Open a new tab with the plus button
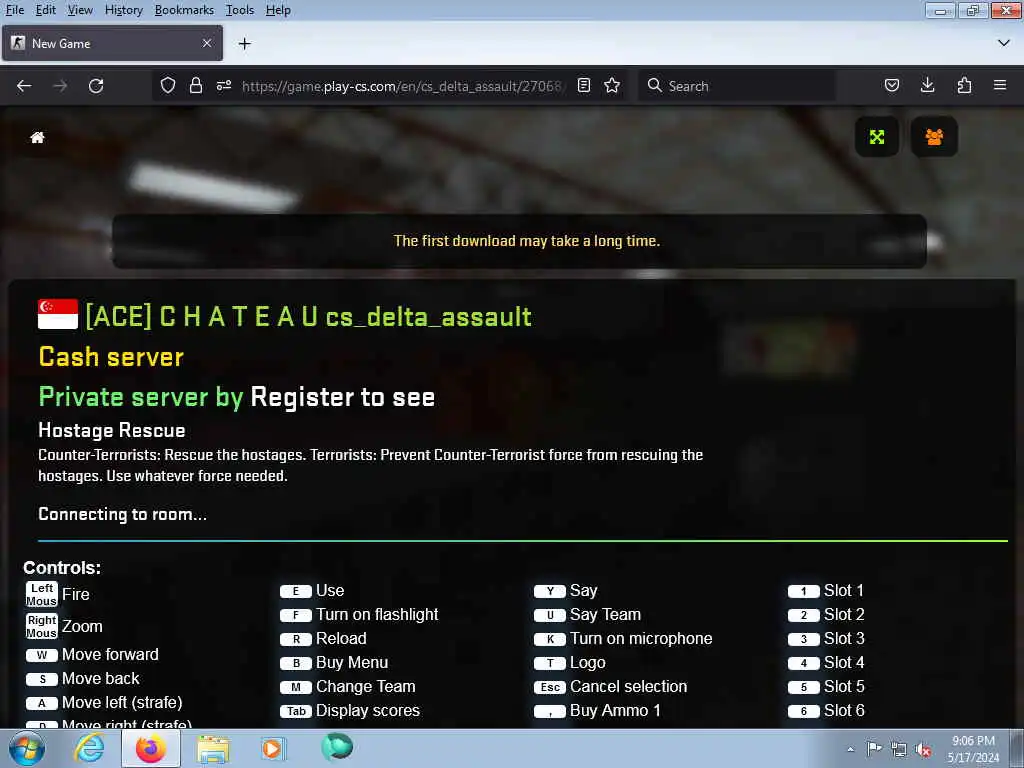The width and height of the screenshot is (1024, 768). (245, 44)
